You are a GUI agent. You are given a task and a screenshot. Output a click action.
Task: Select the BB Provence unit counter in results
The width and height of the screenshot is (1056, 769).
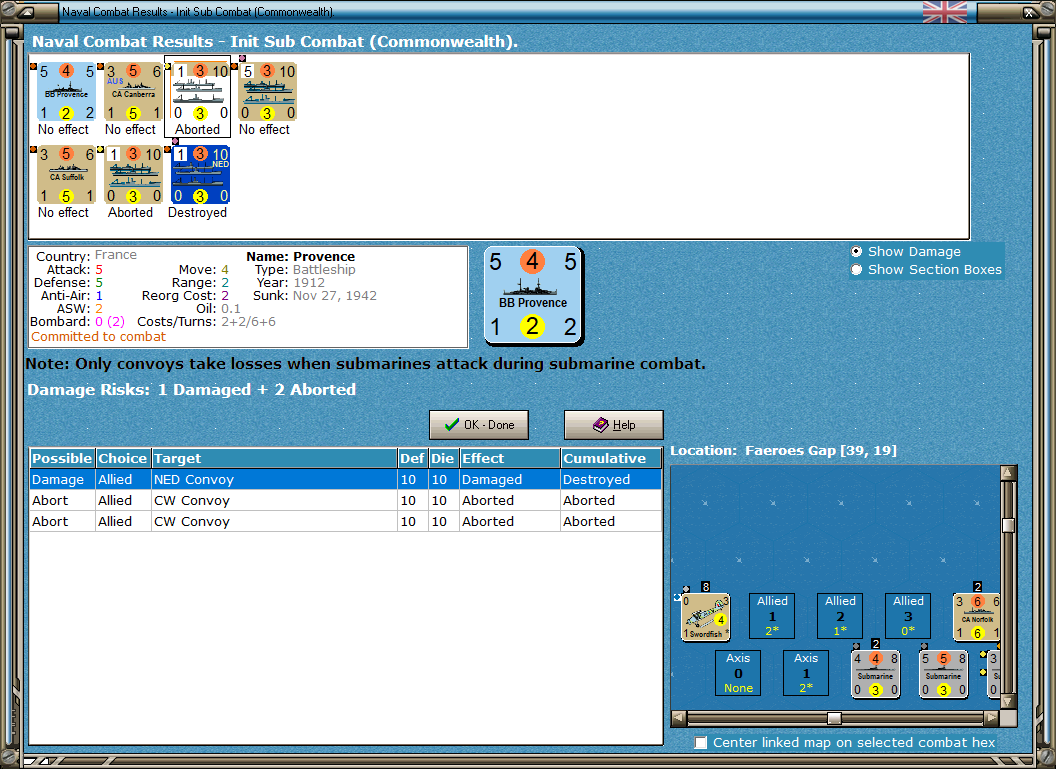[66, 92]
